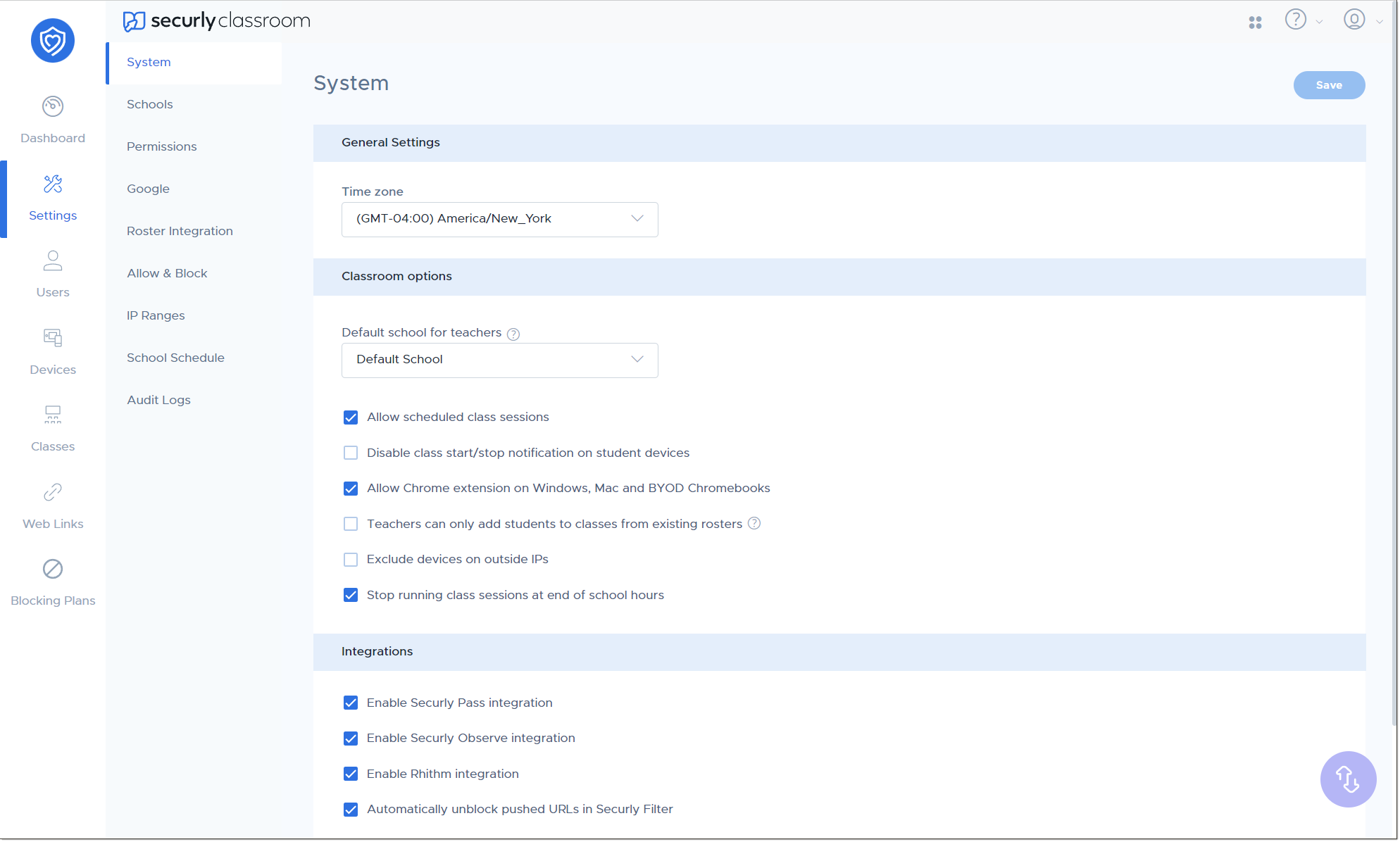Navigate to Audit Logs menu item

(156, 399)
